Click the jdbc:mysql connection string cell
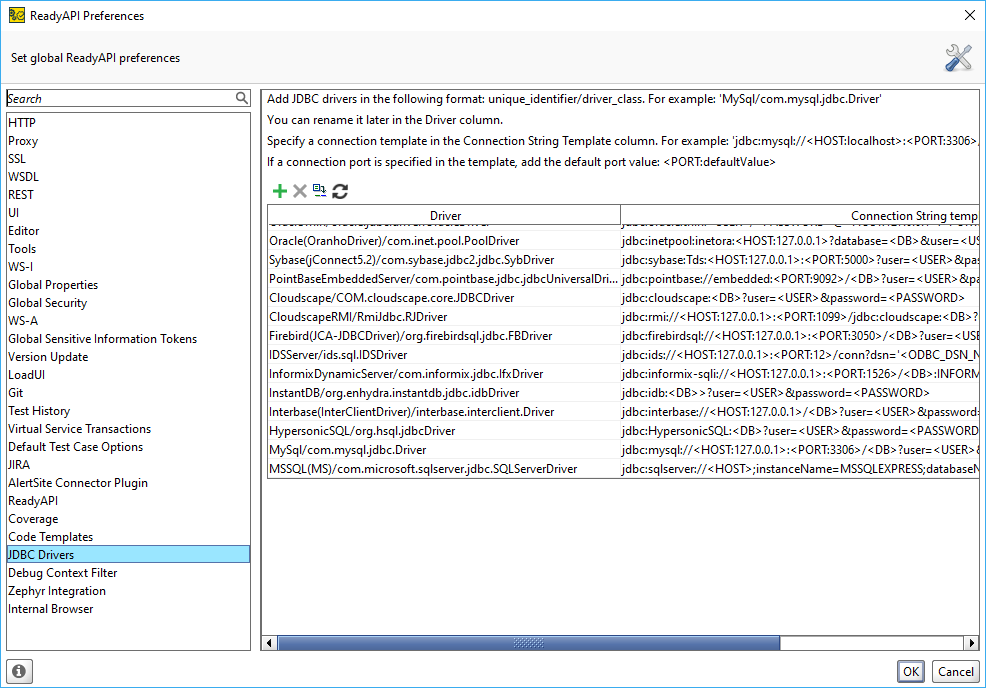 (800, 450)
